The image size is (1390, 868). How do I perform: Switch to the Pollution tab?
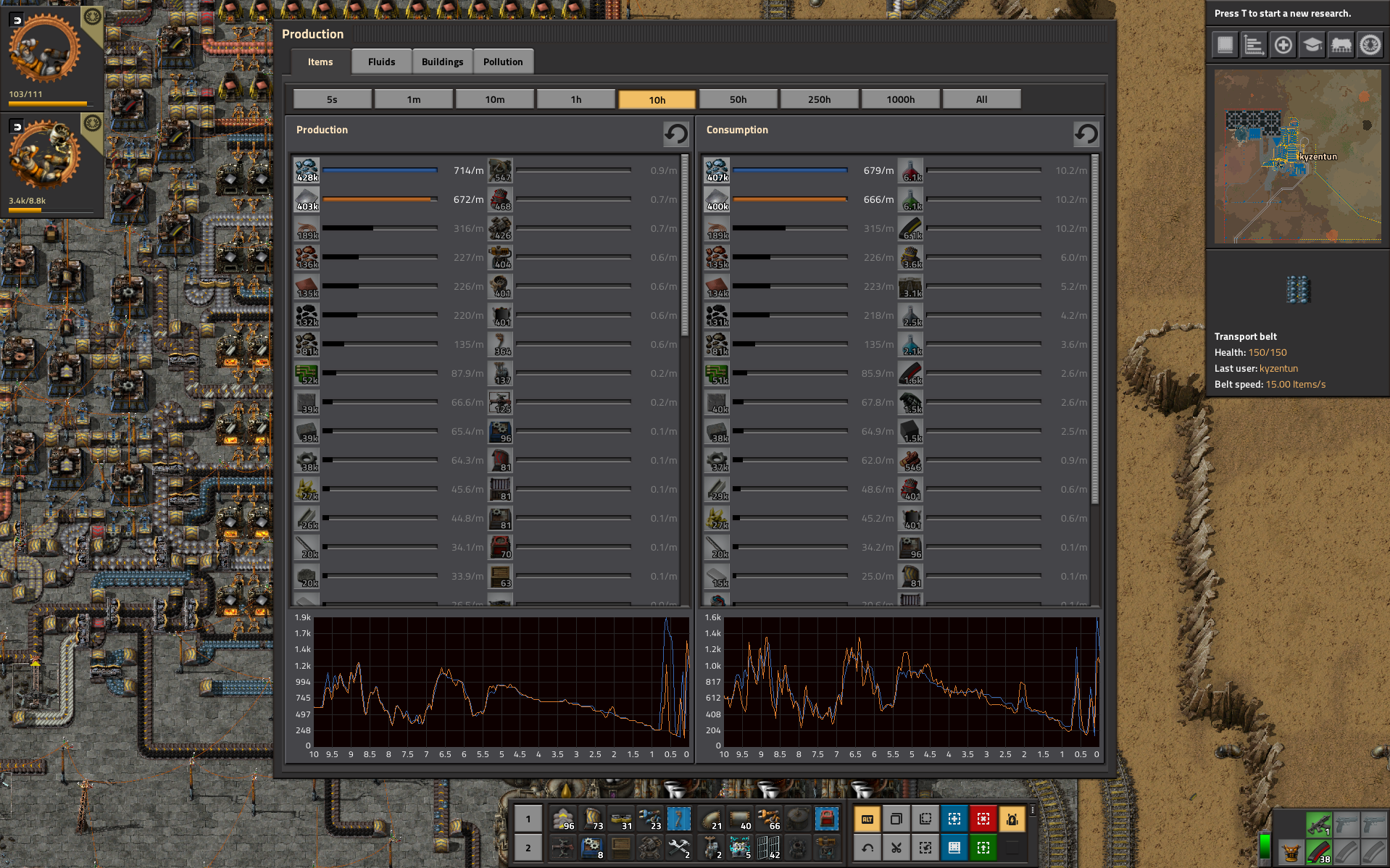click(x=503, y=62)
